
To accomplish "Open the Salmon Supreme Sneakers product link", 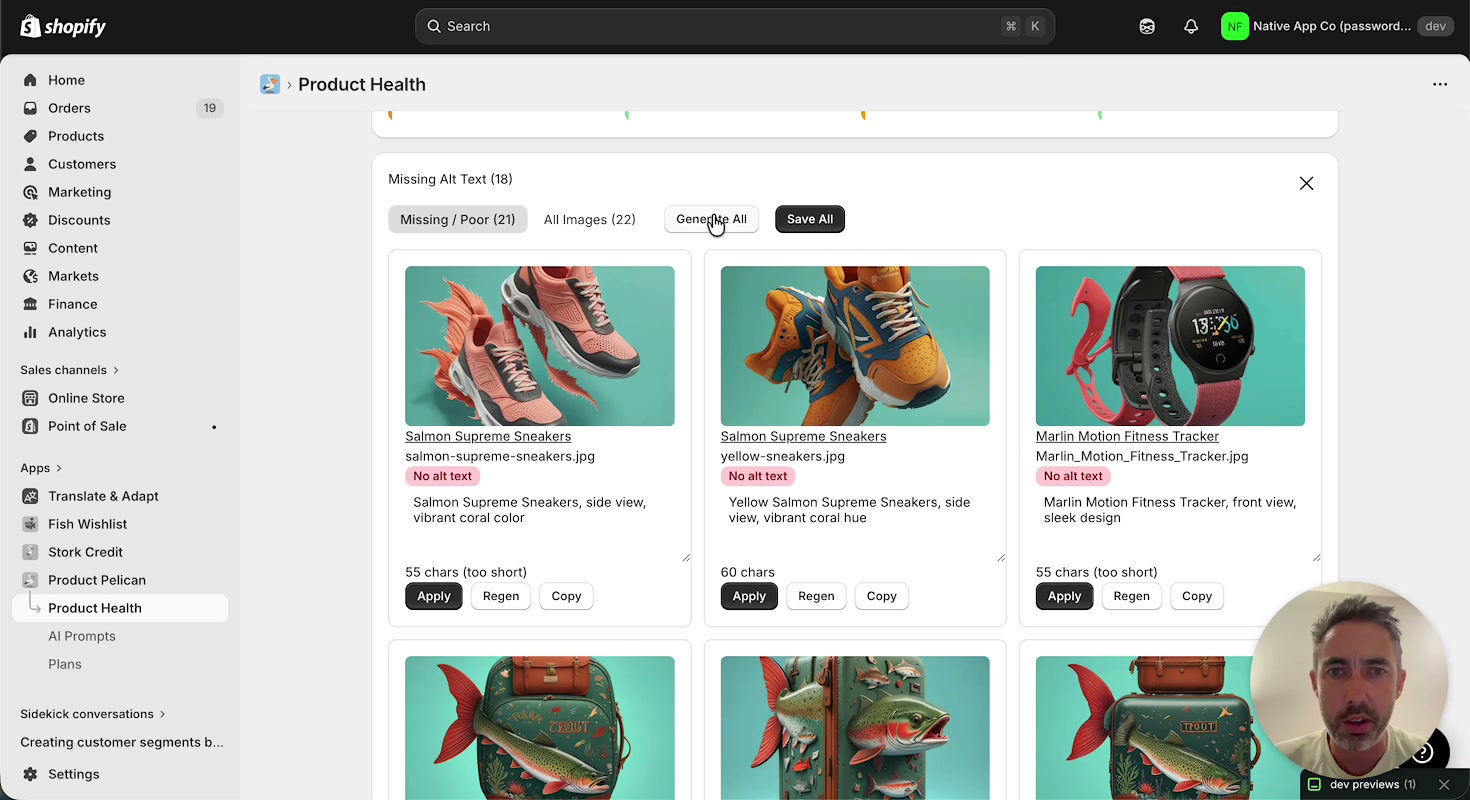I will (487, 436).
